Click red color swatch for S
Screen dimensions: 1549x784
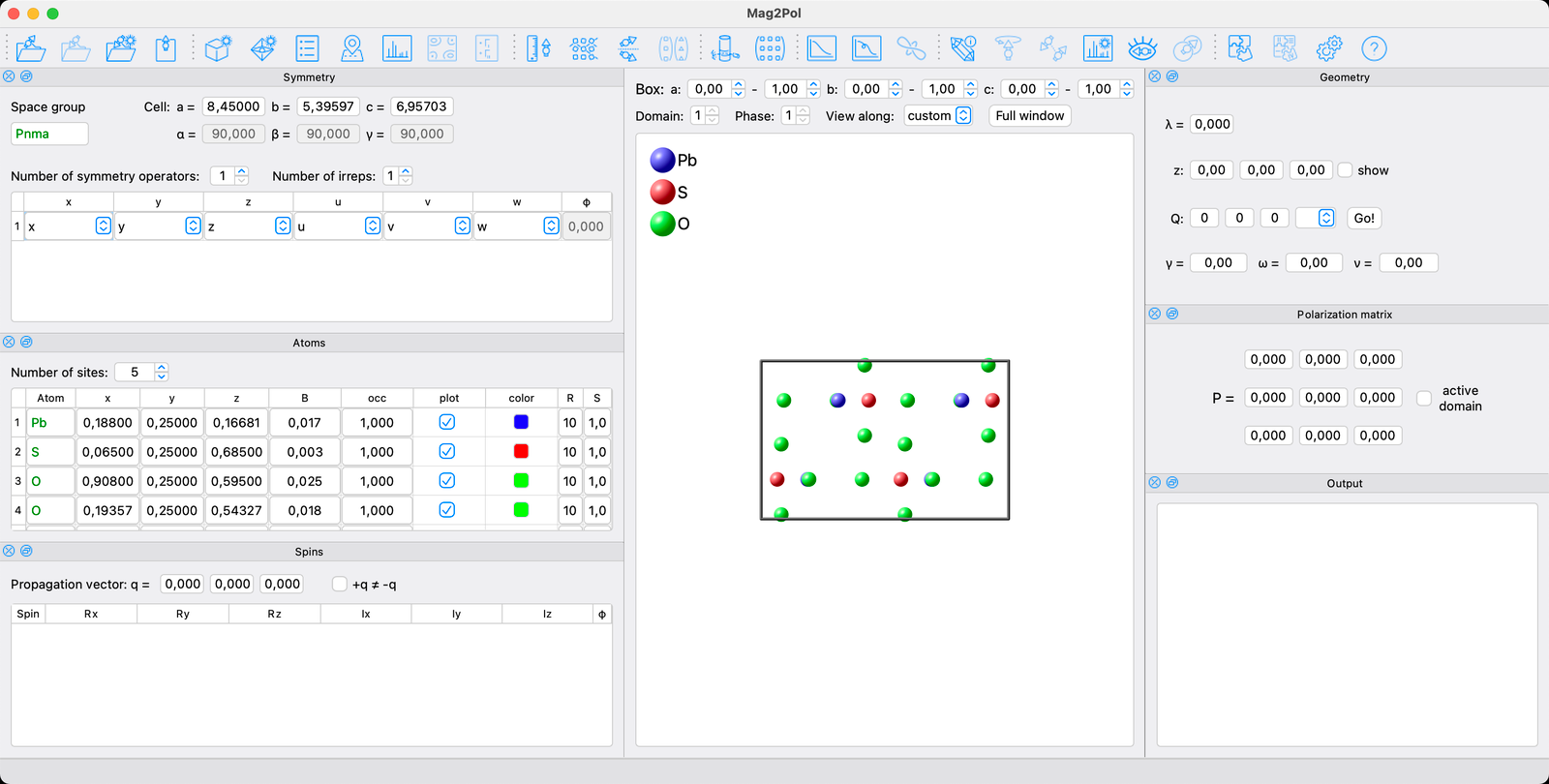coord(521,451)
